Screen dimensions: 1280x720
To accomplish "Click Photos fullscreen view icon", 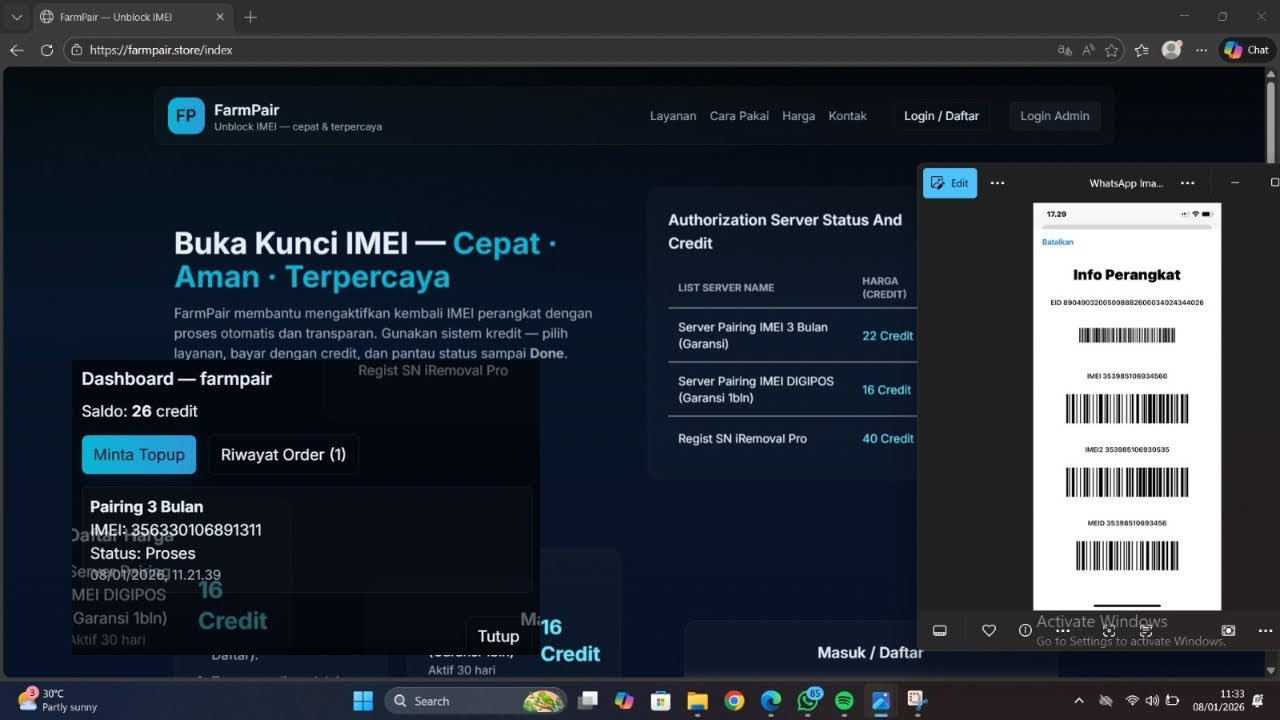I will pyautogui.click(x=1229, y=631).
